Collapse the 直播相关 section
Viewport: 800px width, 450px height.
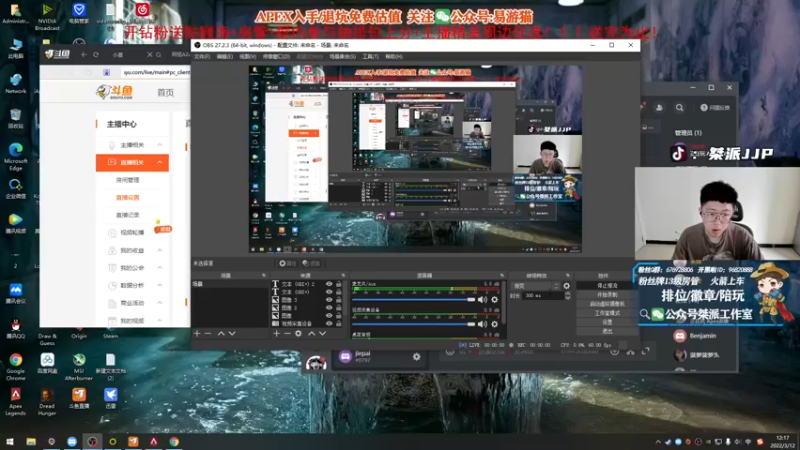(x=160, y=162)
